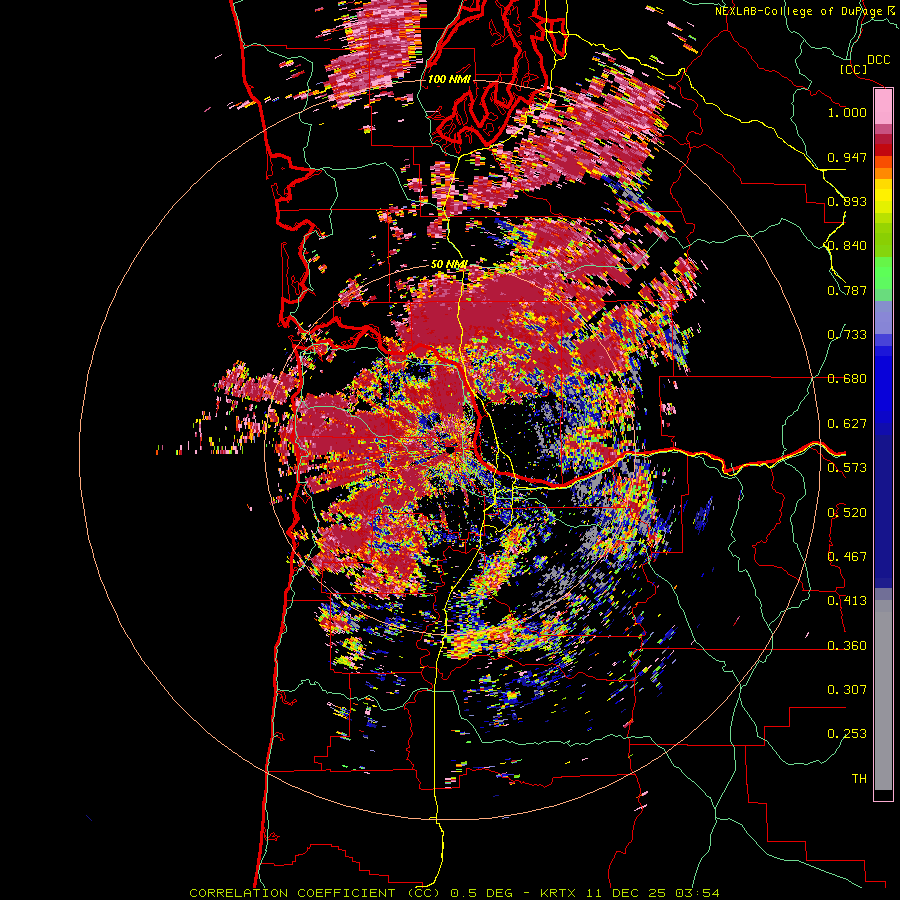Select the 0.467 color scale value

[x=847, y=557]
